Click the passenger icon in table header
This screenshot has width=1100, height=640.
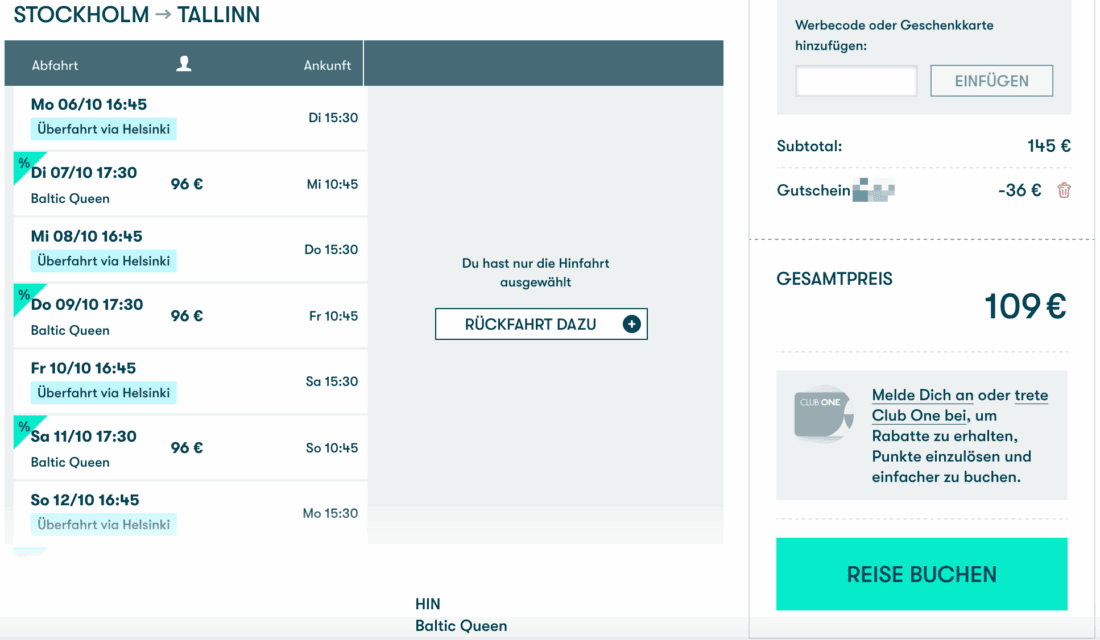click(183, 64)
